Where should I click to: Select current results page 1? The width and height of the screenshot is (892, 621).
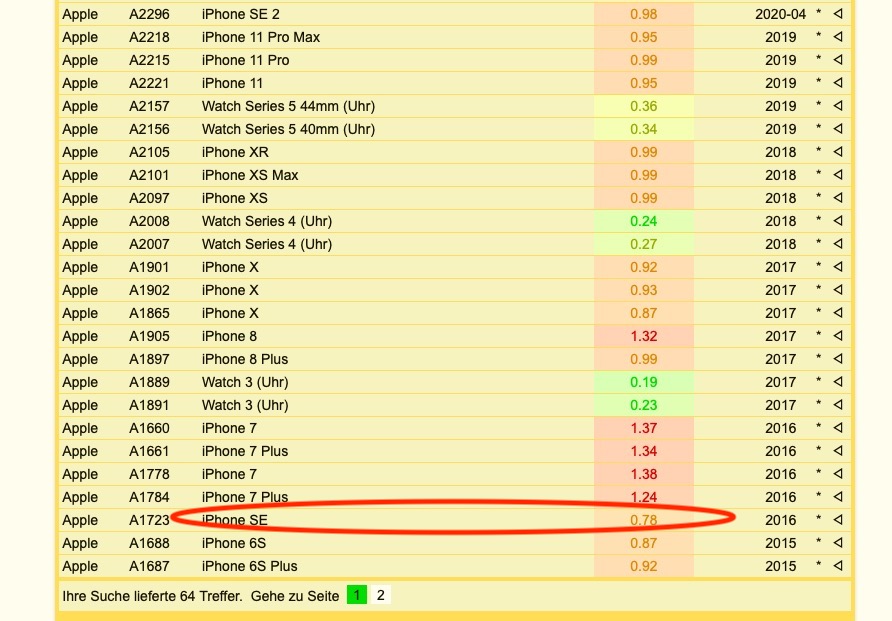tap(357, 595)
